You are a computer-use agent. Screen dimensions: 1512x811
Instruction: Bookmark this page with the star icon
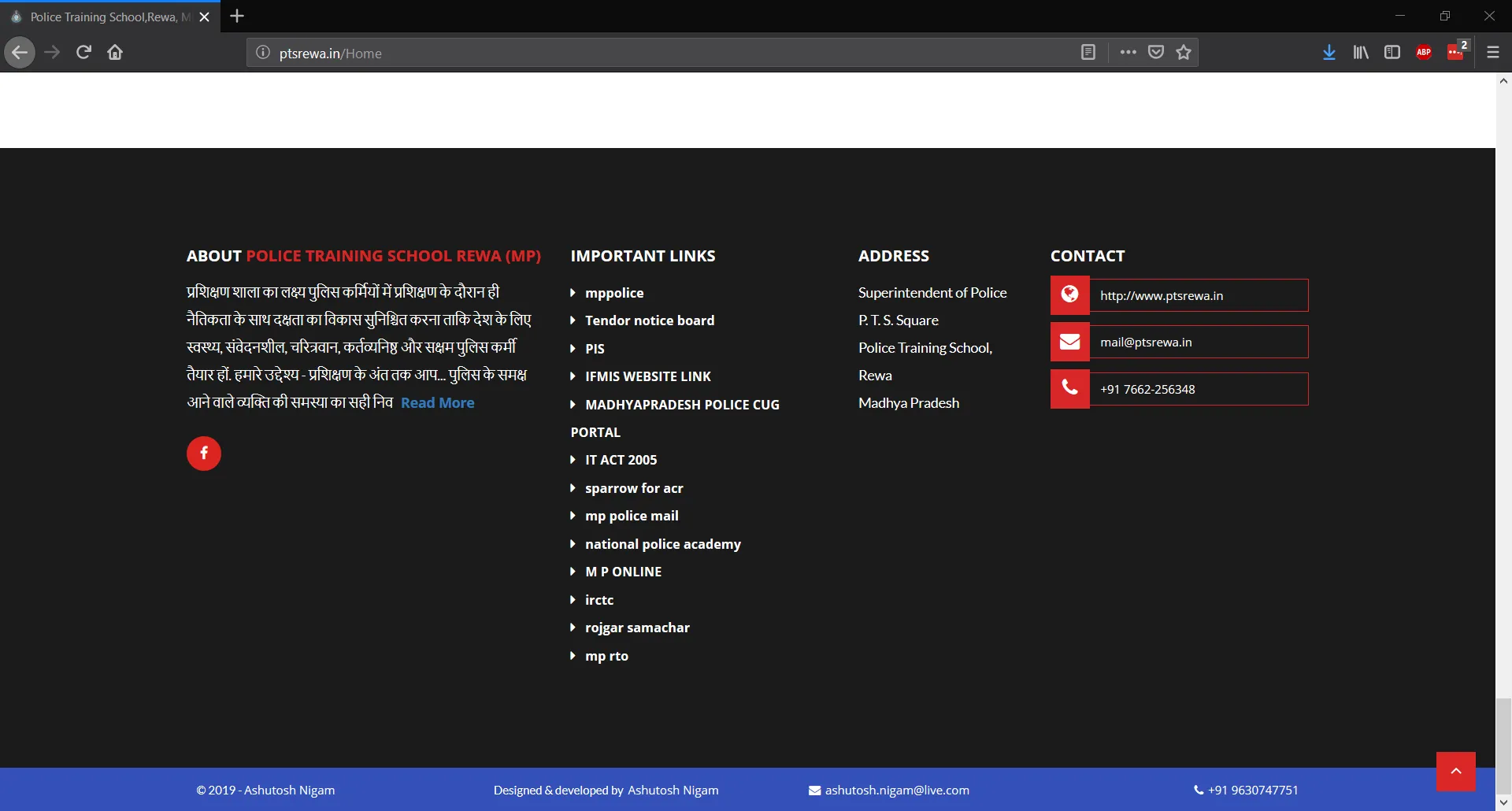click(1183, 53)
